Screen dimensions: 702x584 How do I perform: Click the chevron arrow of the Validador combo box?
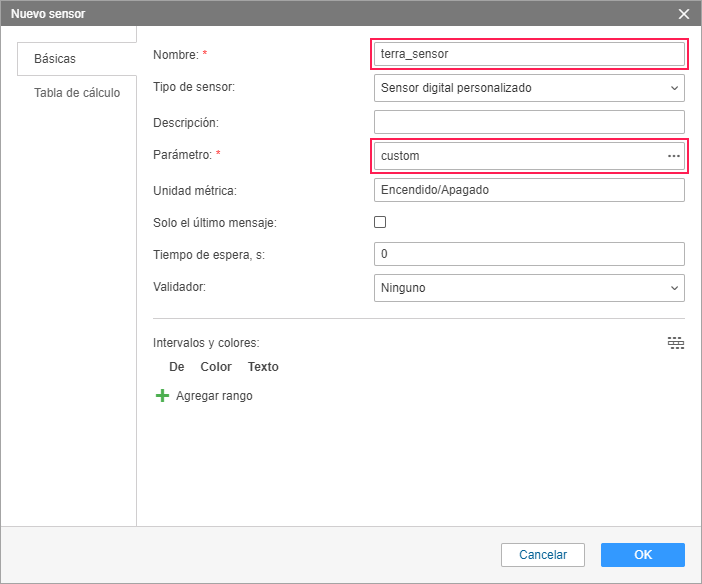click(x=674, y=288)
